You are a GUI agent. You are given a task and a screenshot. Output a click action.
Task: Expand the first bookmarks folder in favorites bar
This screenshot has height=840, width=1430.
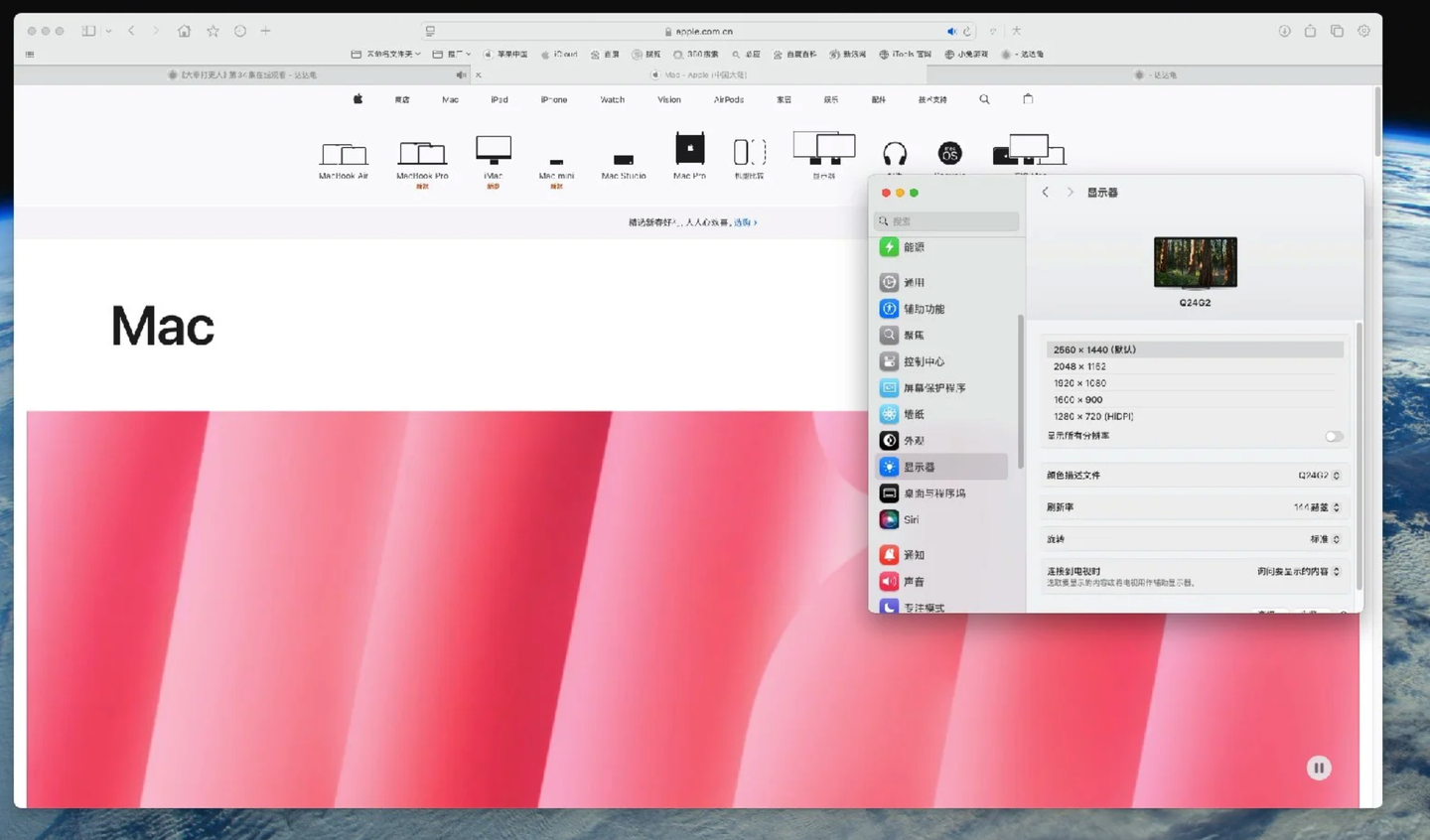click(x=386, y=55)
